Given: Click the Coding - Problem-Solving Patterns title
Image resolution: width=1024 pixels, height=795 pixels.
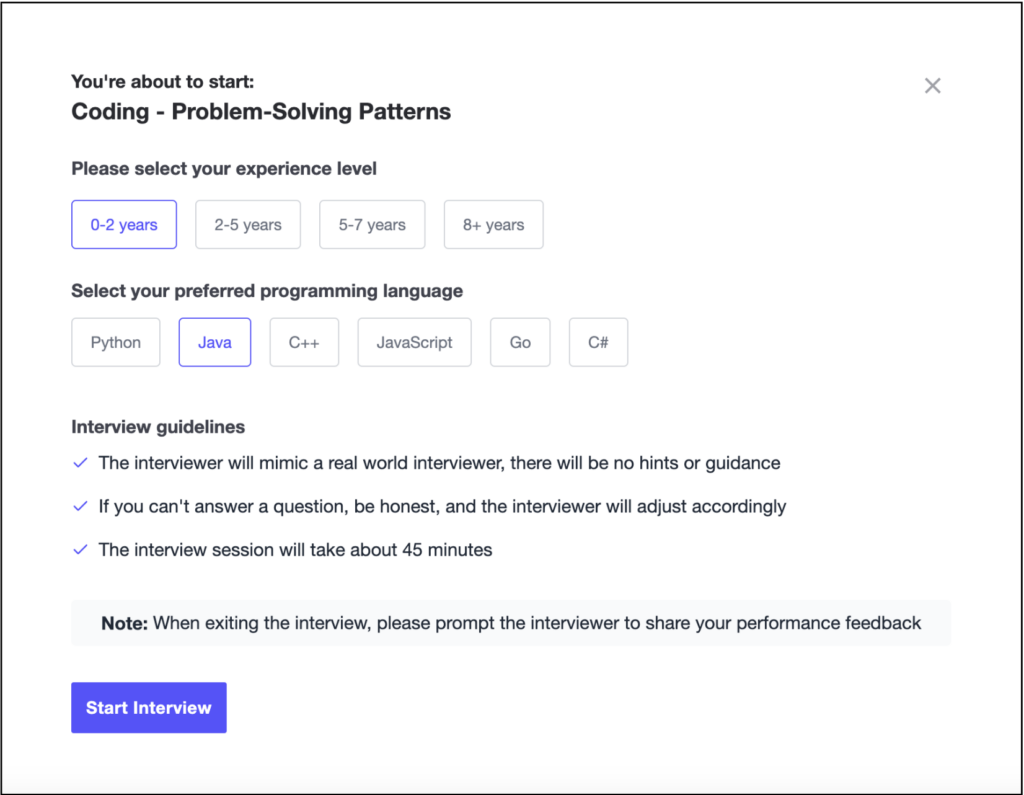Looking at the screenshot, I should (x=260, y=111).
